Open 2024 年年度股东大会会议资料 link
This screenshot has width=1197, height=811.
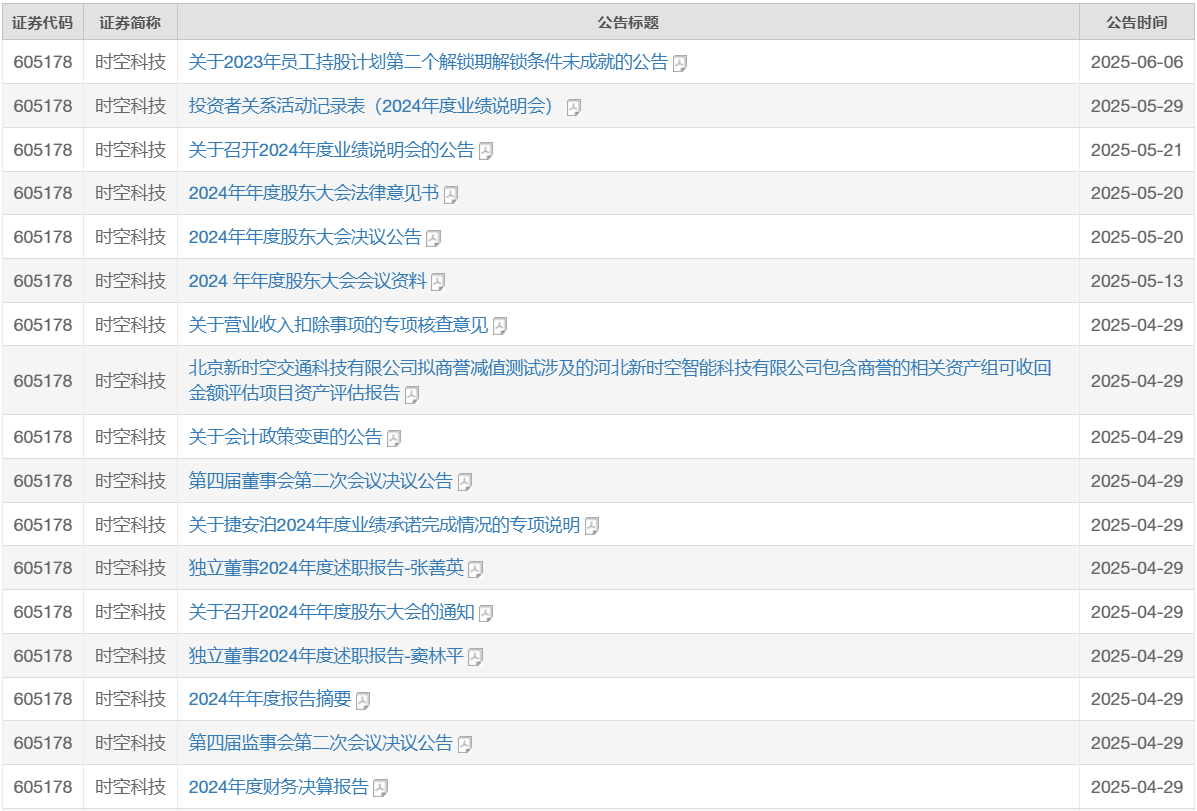tap(307, 281)
